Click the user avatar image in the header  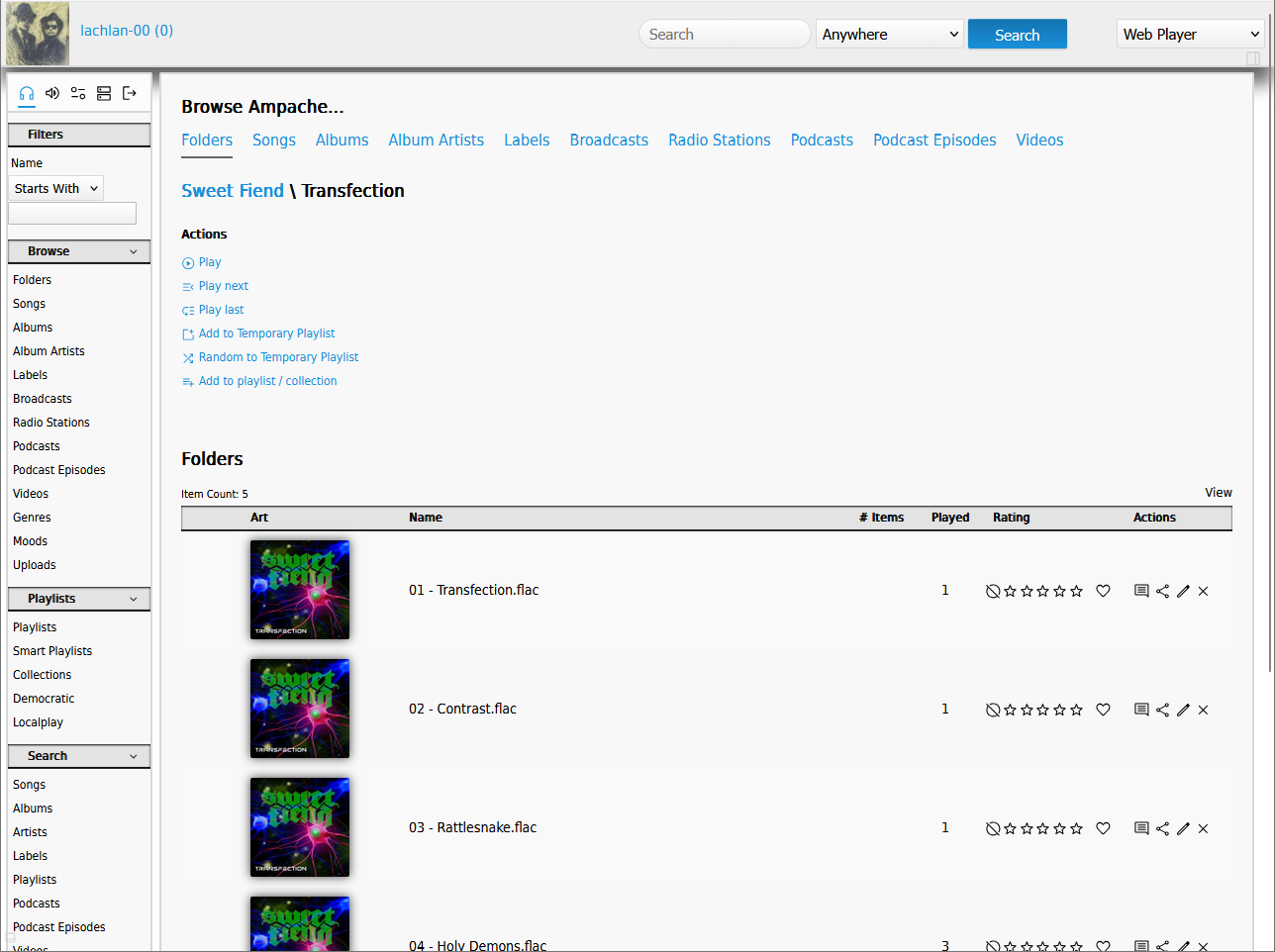[x=38, y=34]
